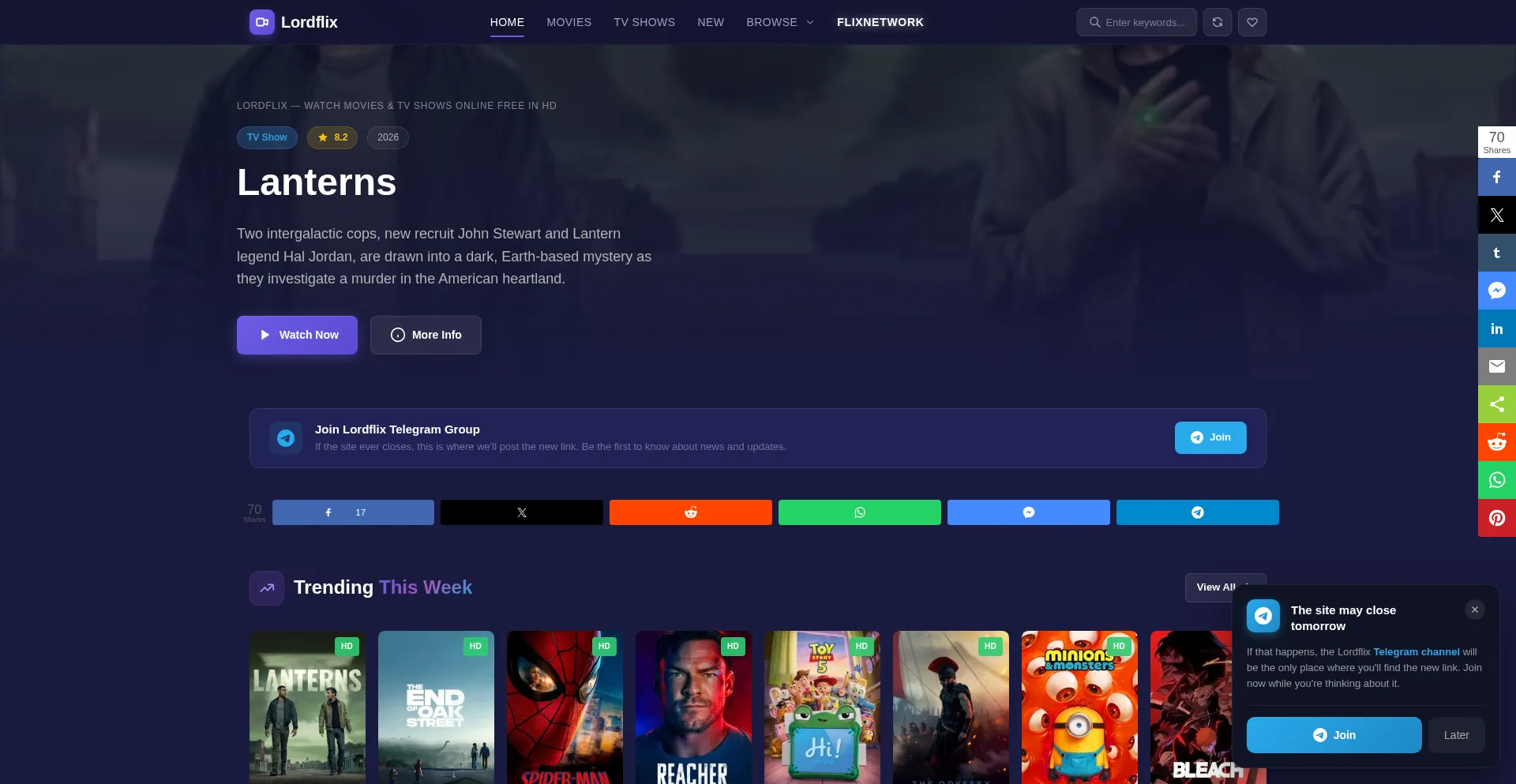Click the Telegram icon in the group banner

[286, 437]
